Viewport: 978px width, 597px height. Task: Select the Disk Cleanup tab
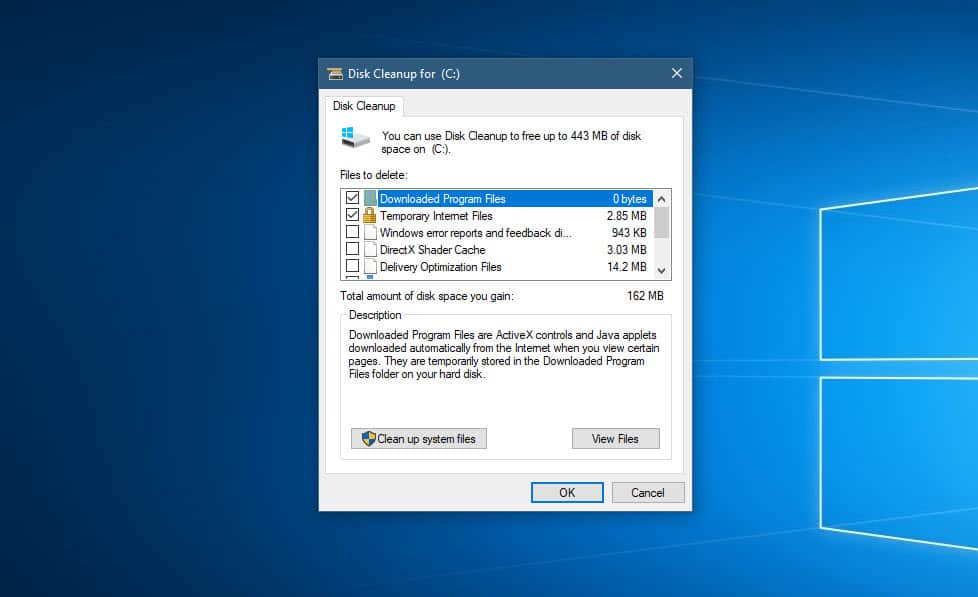364,106
